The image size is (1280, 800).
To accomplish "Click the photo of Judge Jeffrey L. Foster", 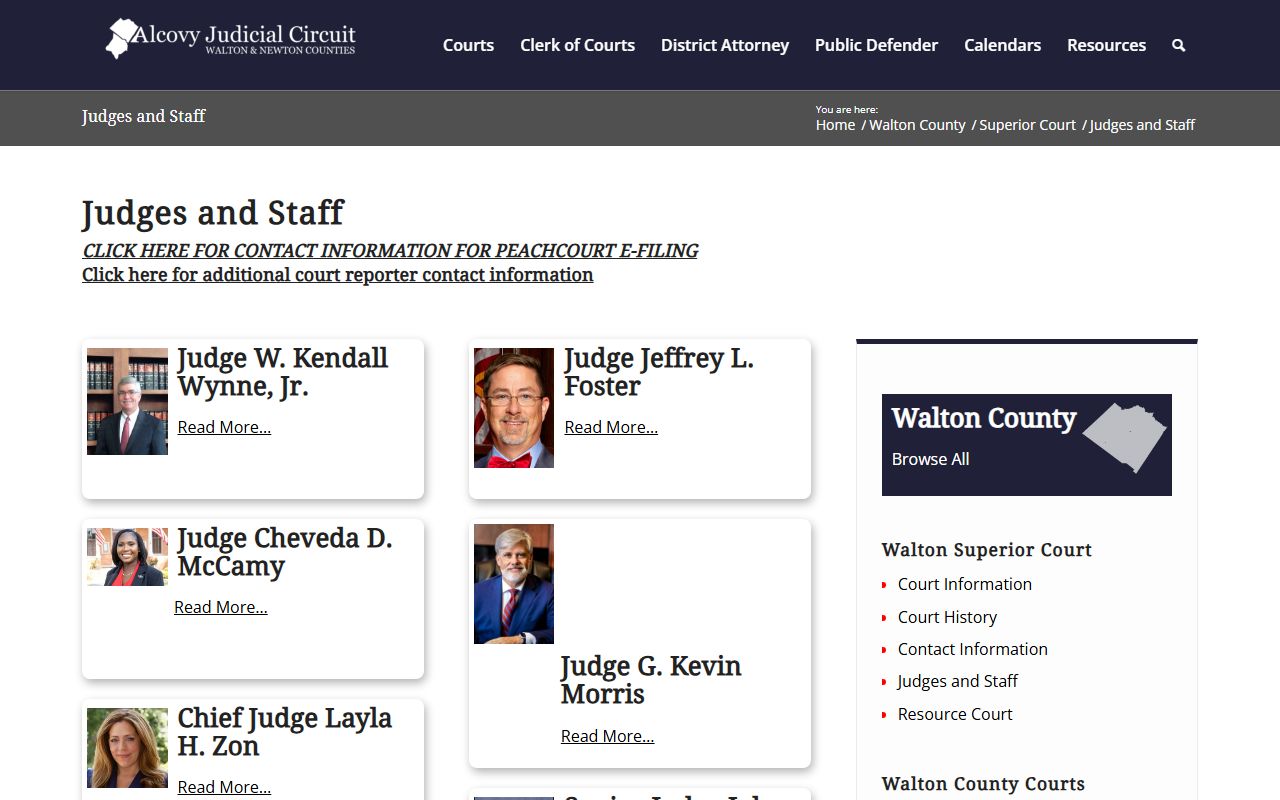I will 514,408.
